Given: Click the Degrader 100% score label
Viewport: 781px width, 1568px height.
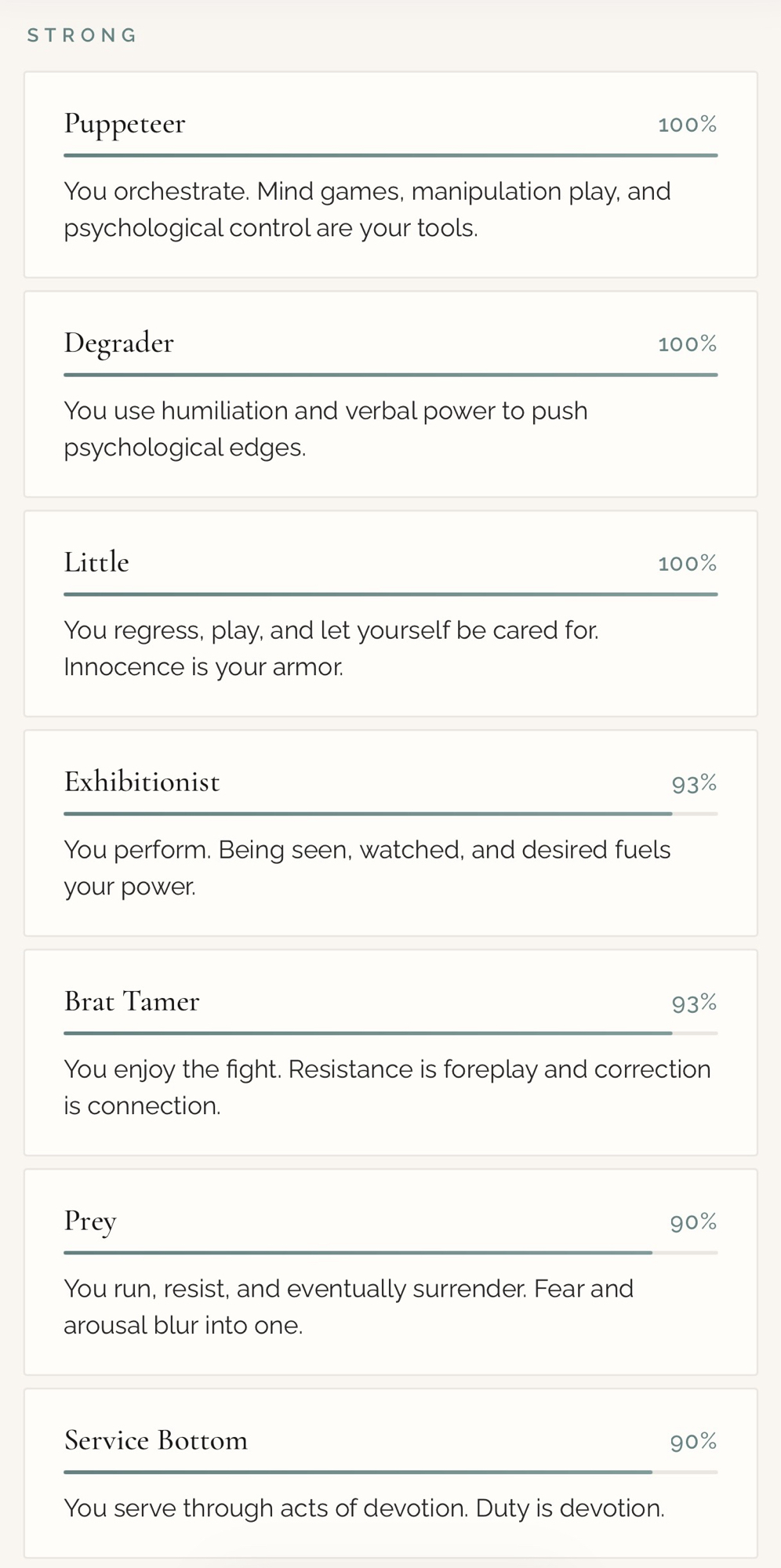Looking at the screenshot, I should coord(687,344).
